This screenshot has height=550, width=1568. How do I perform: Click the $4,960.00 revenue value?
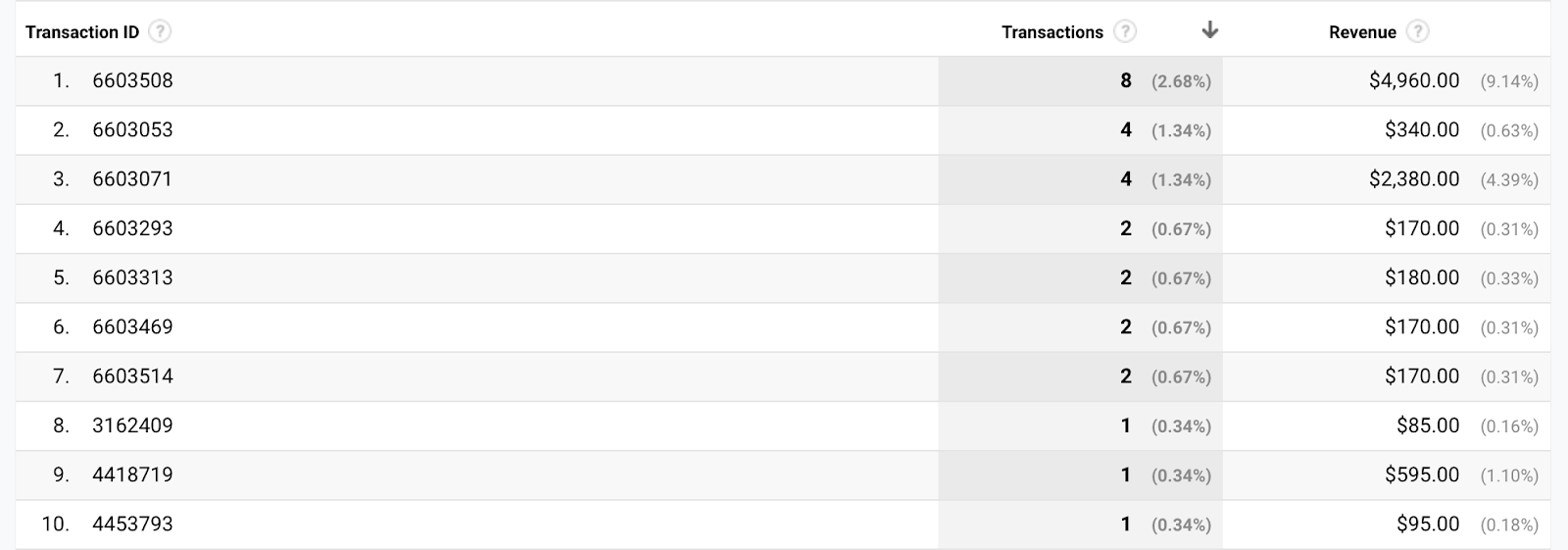point(1413,80)
